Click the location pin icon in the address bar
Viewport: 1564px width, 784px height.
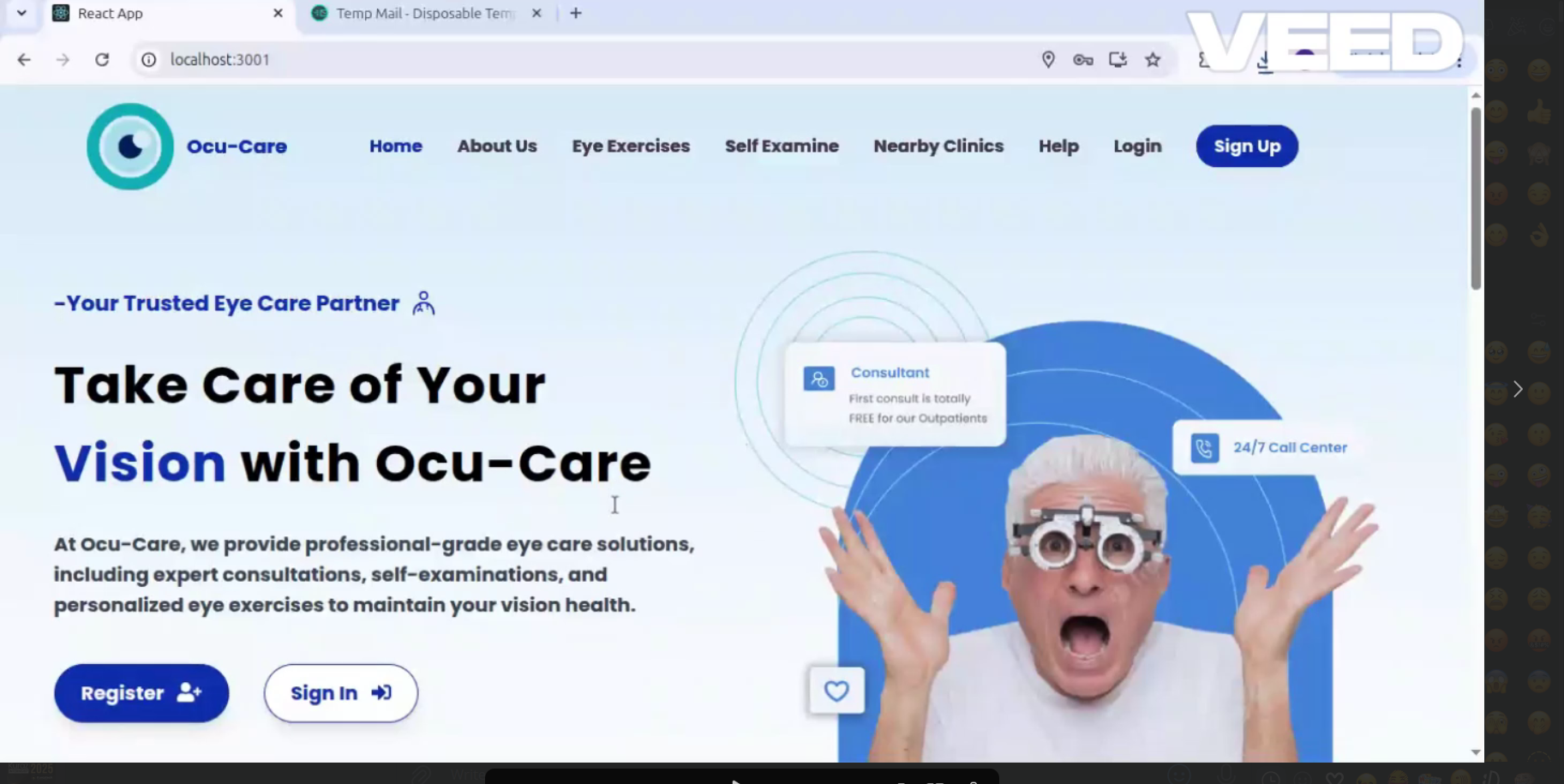1047,59
